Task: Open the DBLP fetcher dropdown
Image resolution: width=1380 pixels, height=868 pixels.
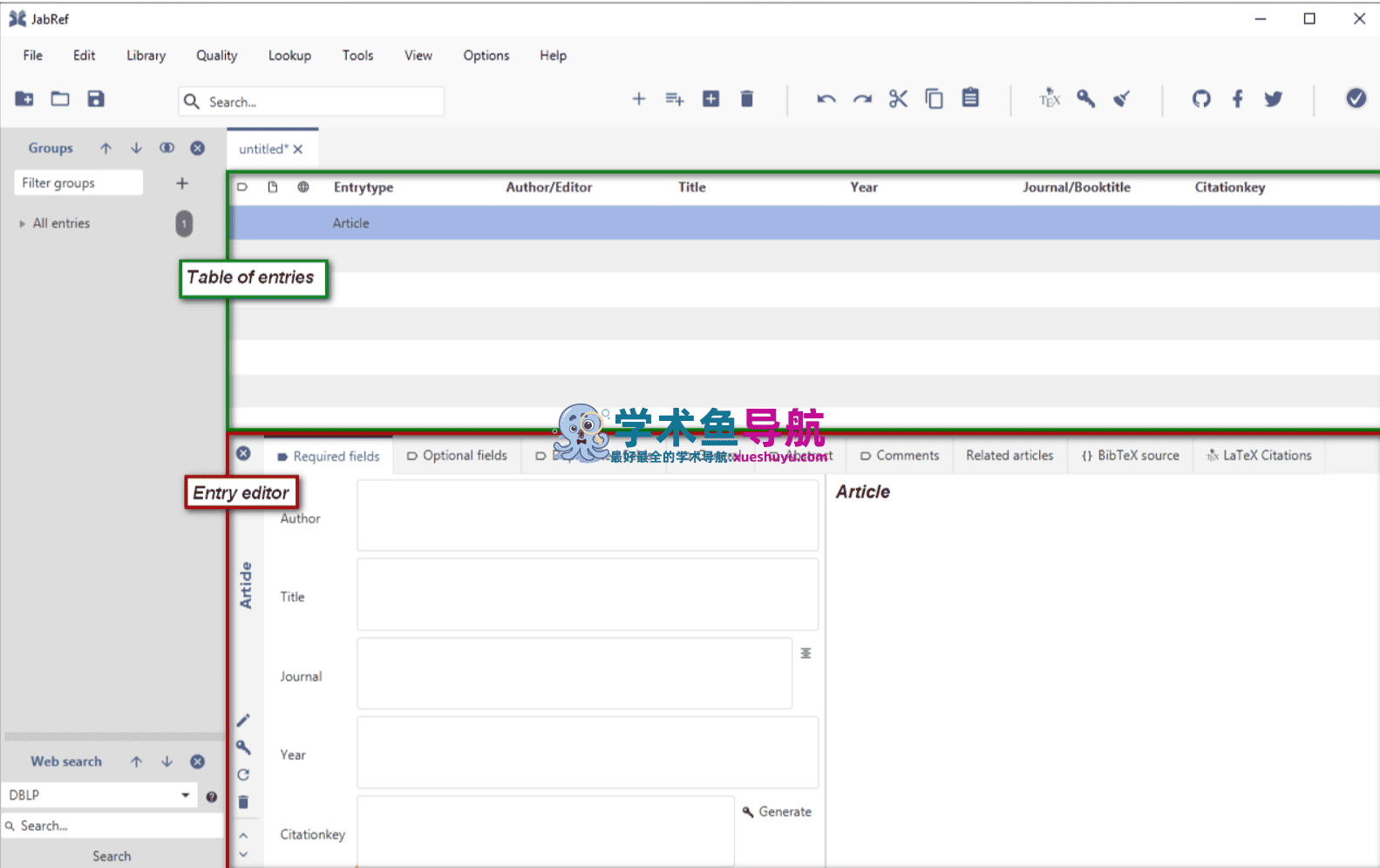Action: click(x=185, y=795)
